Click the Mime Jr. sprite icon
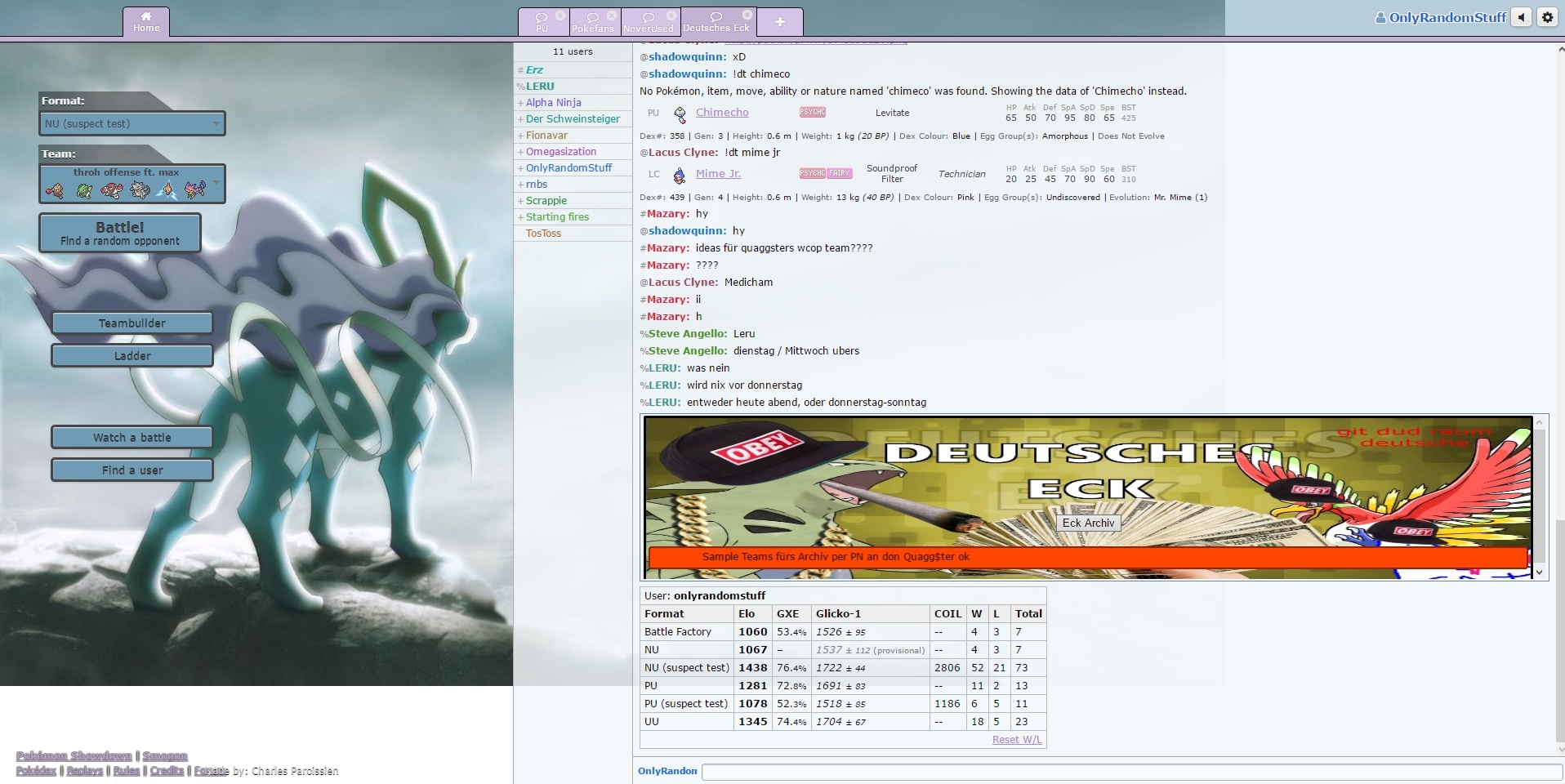This screenshot has width=1565, height=784. 679,175
